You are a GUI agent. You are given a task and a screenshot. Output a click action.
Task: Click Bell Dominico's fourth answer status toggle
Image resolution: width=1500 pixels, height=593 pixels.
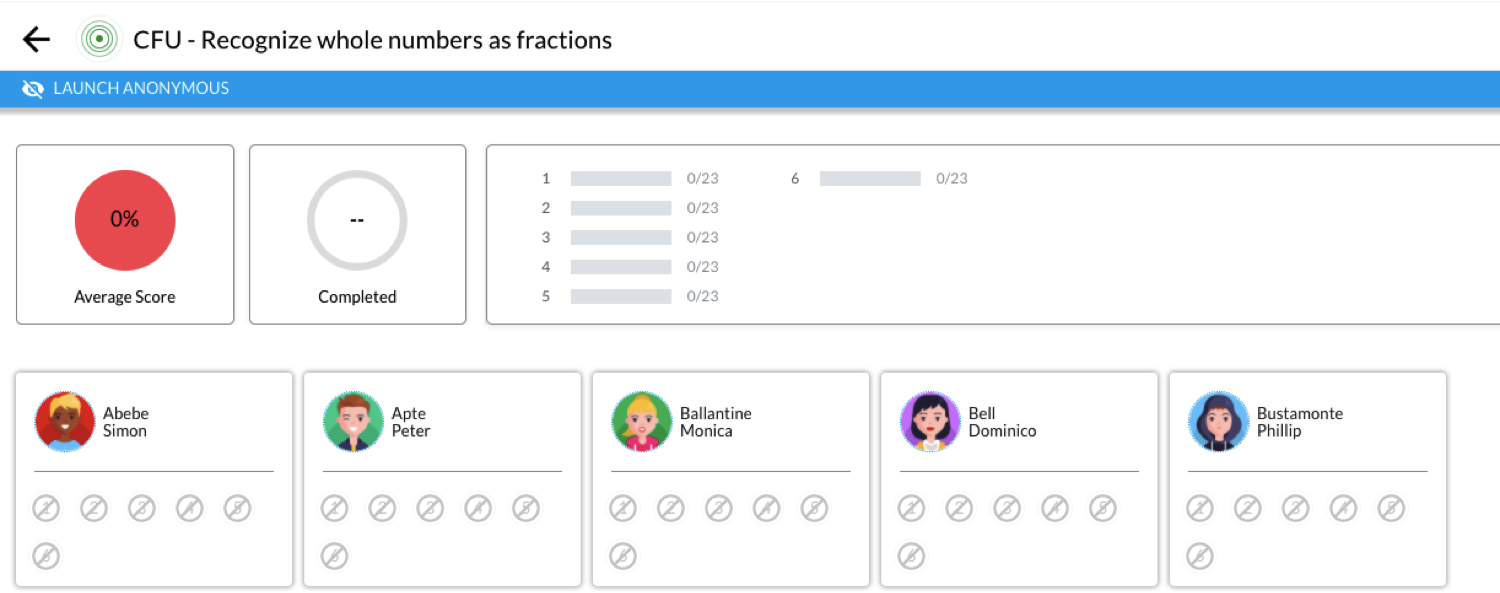tap(1054, 507)
